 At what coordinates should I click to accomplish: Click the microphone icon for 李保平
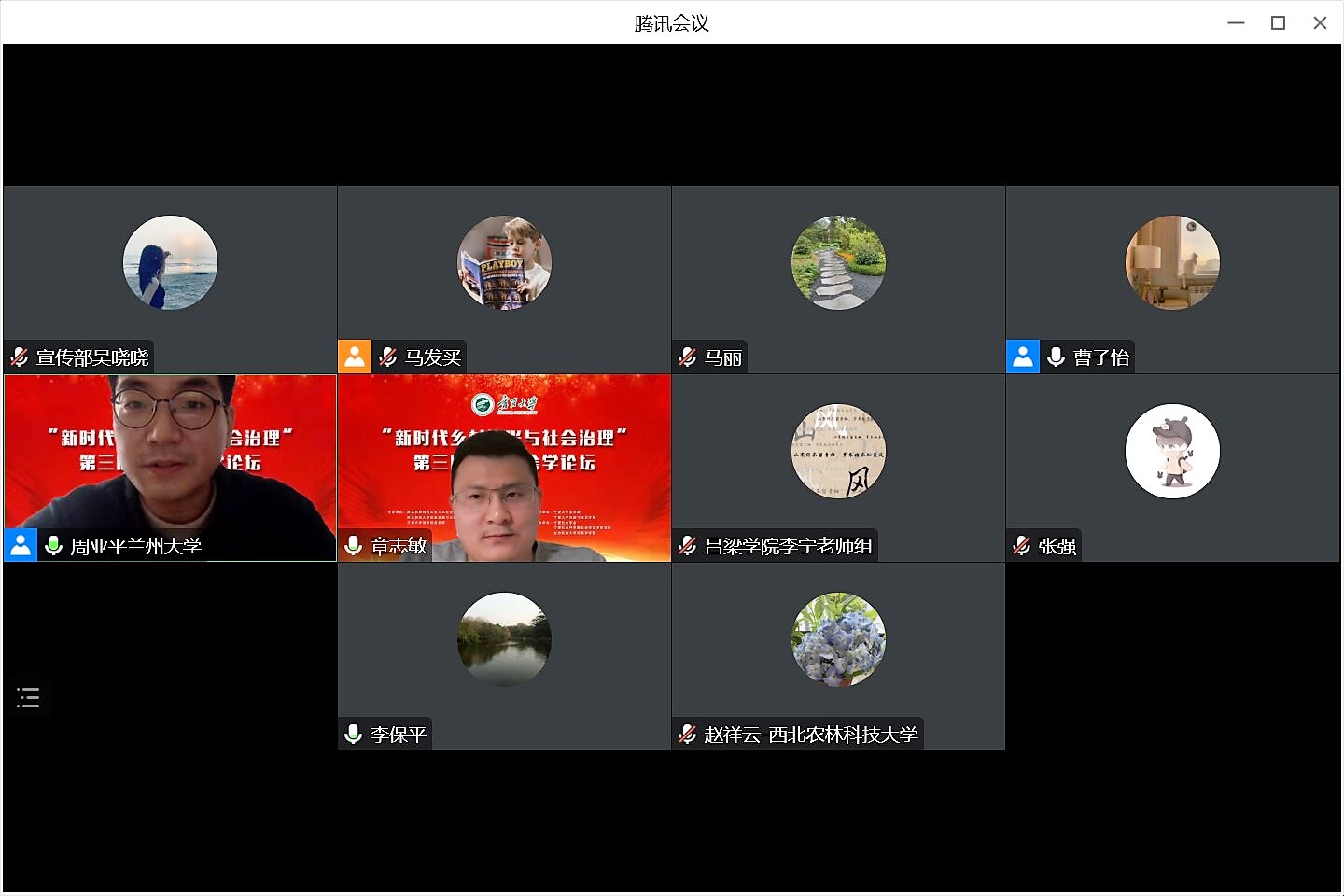point(354,734)
